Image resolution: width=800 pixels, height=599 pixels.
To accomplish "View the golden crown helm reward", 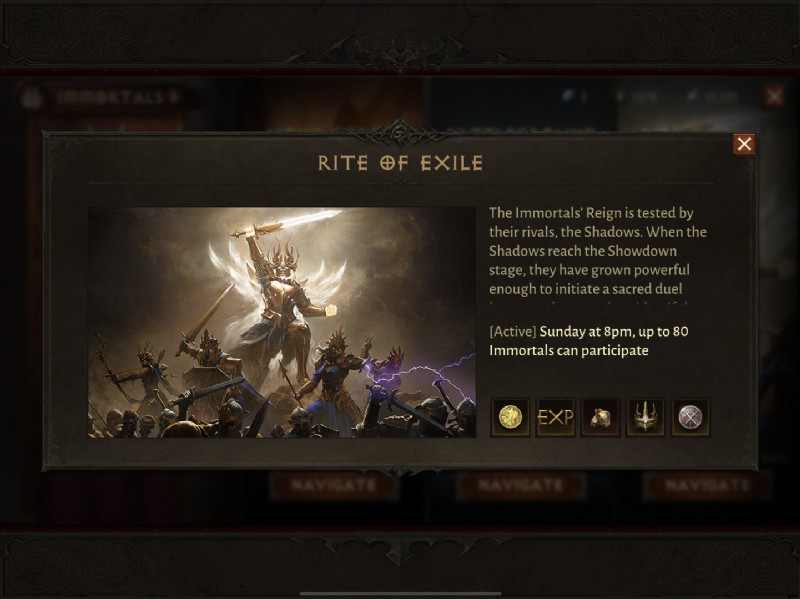I will click(645, 417).
